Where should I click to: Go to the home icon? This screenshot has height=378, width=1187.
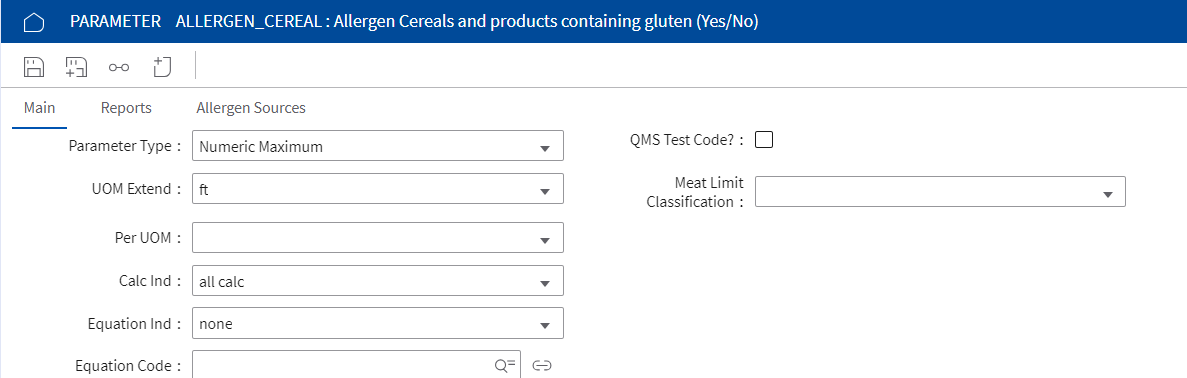pyautogui.click(x=34, y=22)
